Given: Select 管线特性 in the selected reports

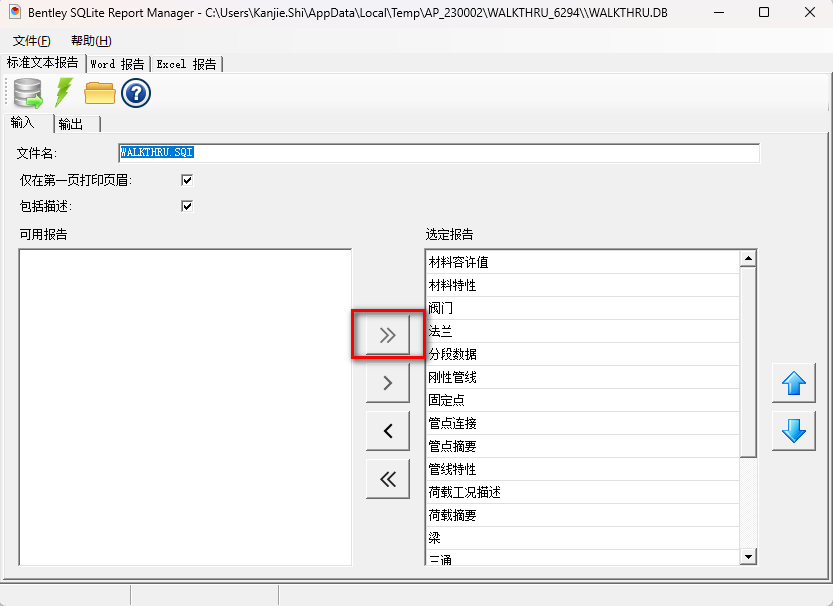Looking at the screenshot, I should click(583, 469).
